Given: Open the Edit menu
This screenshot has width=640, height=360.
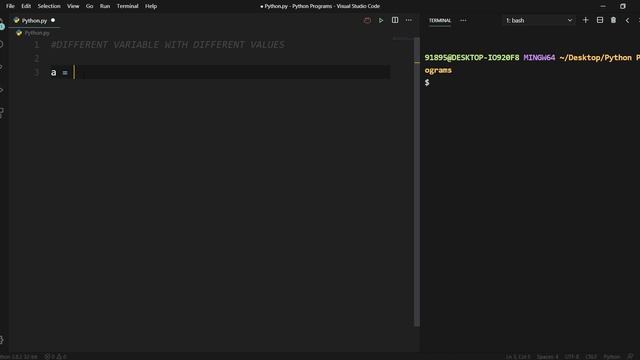Looking at the screenshot, I should click(x=26, y=6).
